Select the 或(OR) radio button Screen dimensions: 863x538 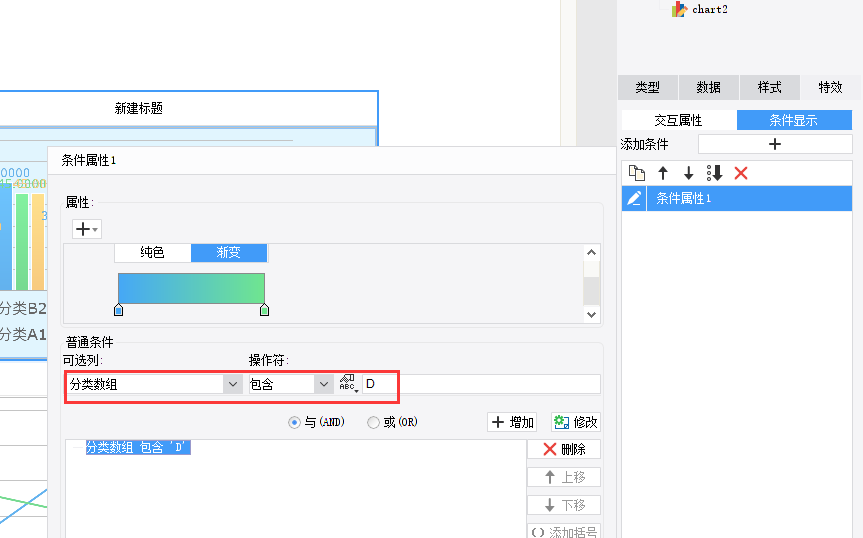373,422
